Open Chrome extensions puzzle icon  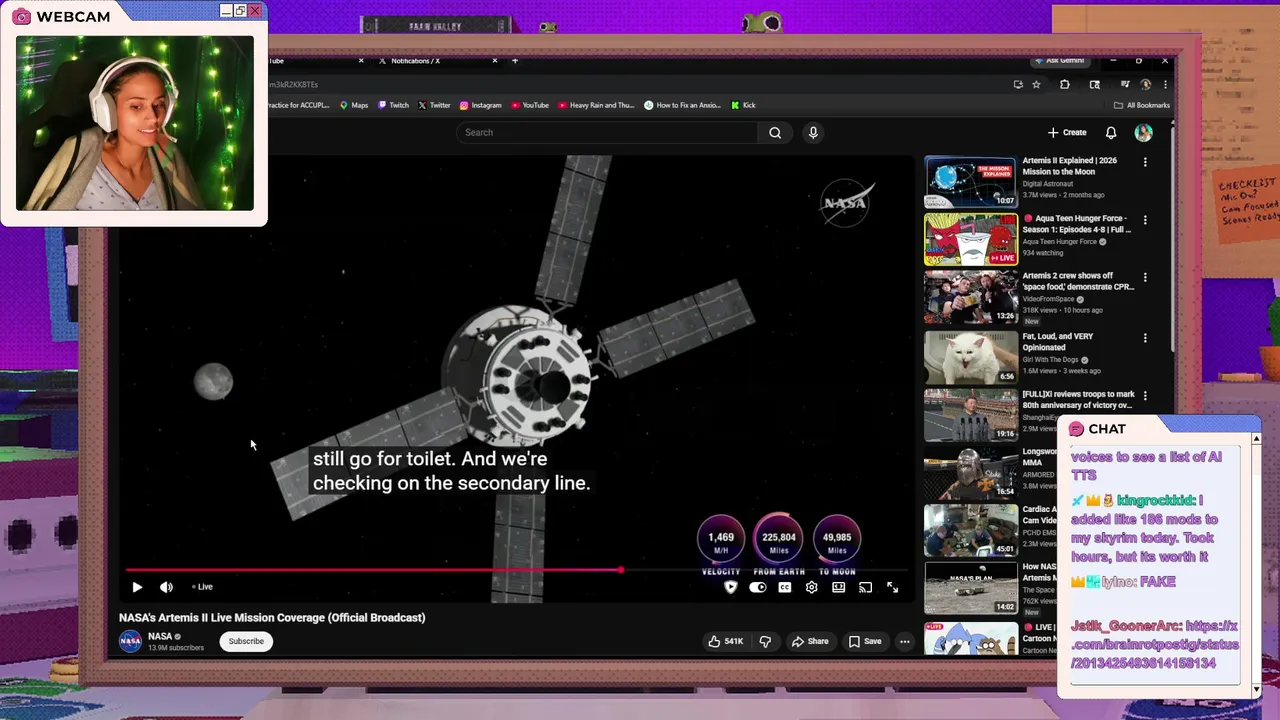pyautogui.click(x=1065, y=85)
